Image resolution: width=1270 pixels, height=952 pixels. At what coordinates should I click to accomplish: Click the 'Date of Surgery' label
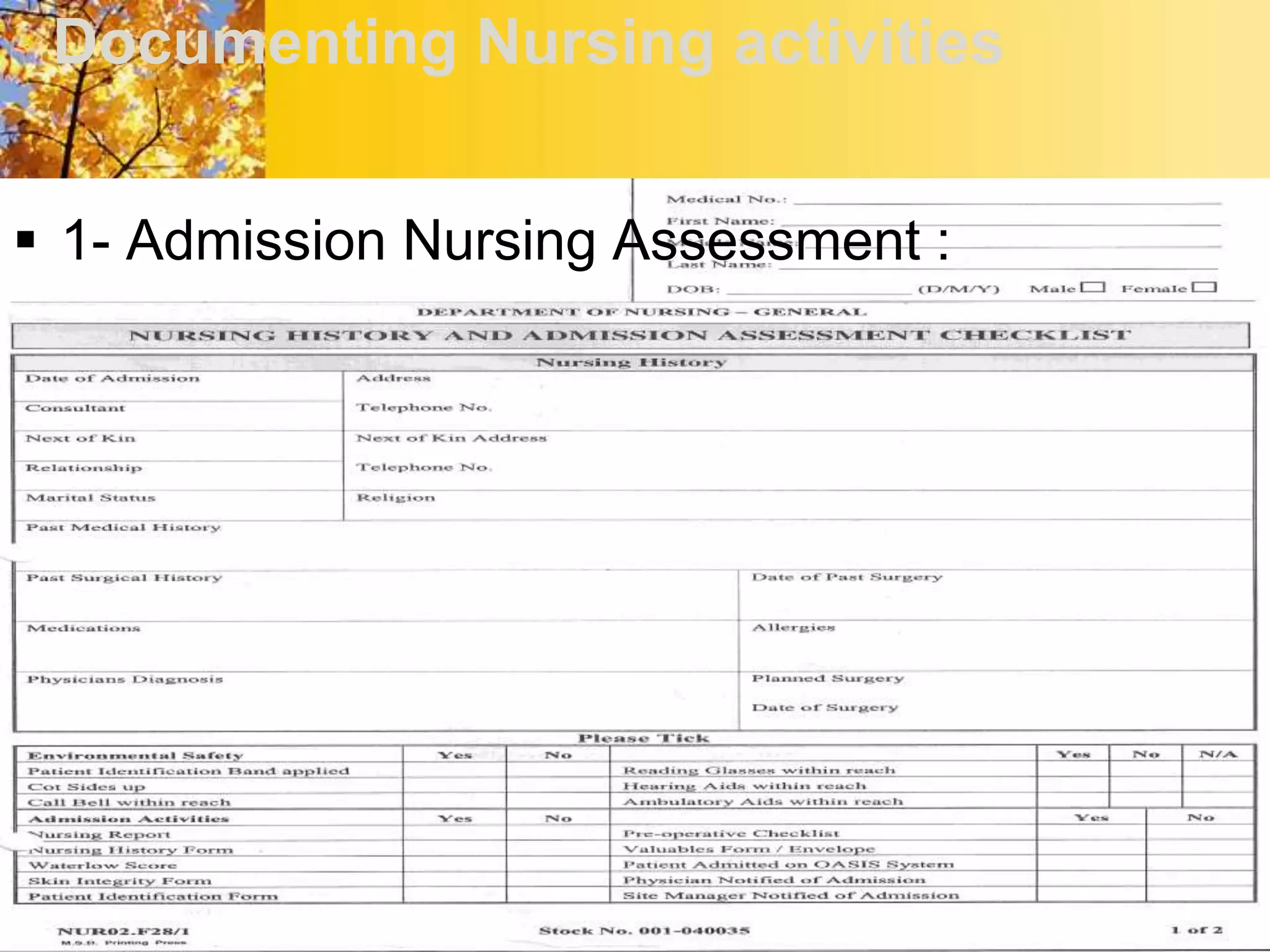825,707
